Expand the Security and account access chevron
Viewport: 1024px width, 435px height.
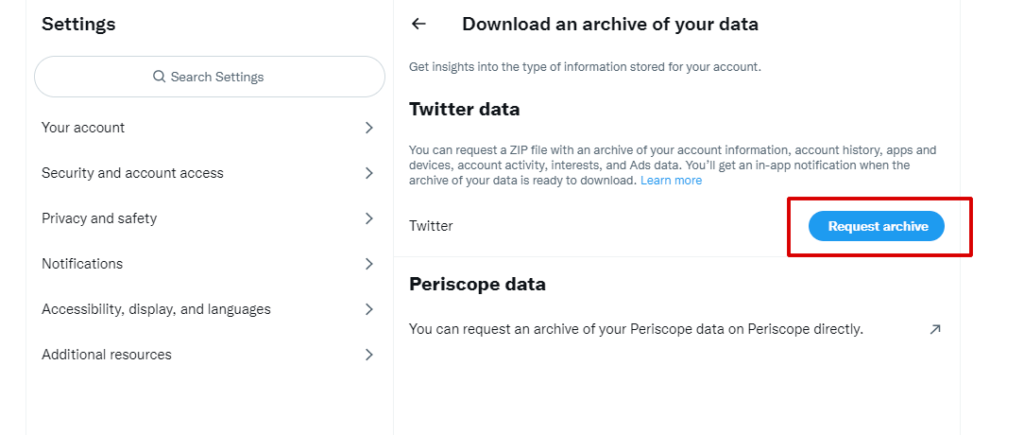(369, 173)
